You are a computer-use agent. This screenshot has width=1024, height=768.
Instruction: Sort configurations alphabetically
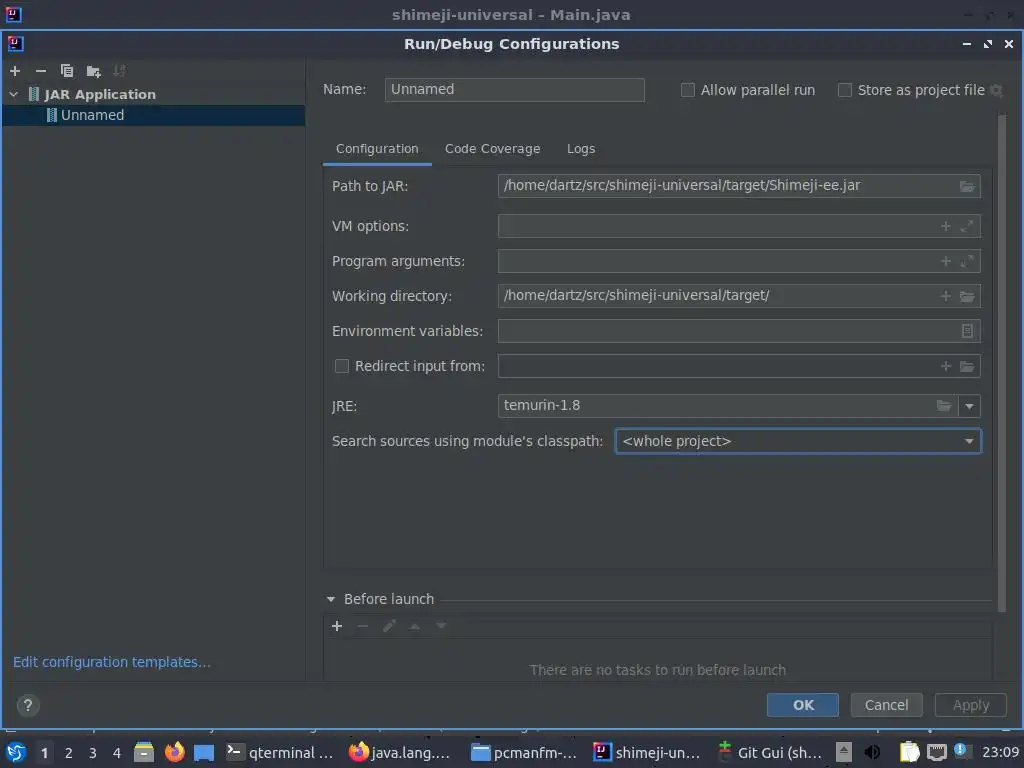119,71
